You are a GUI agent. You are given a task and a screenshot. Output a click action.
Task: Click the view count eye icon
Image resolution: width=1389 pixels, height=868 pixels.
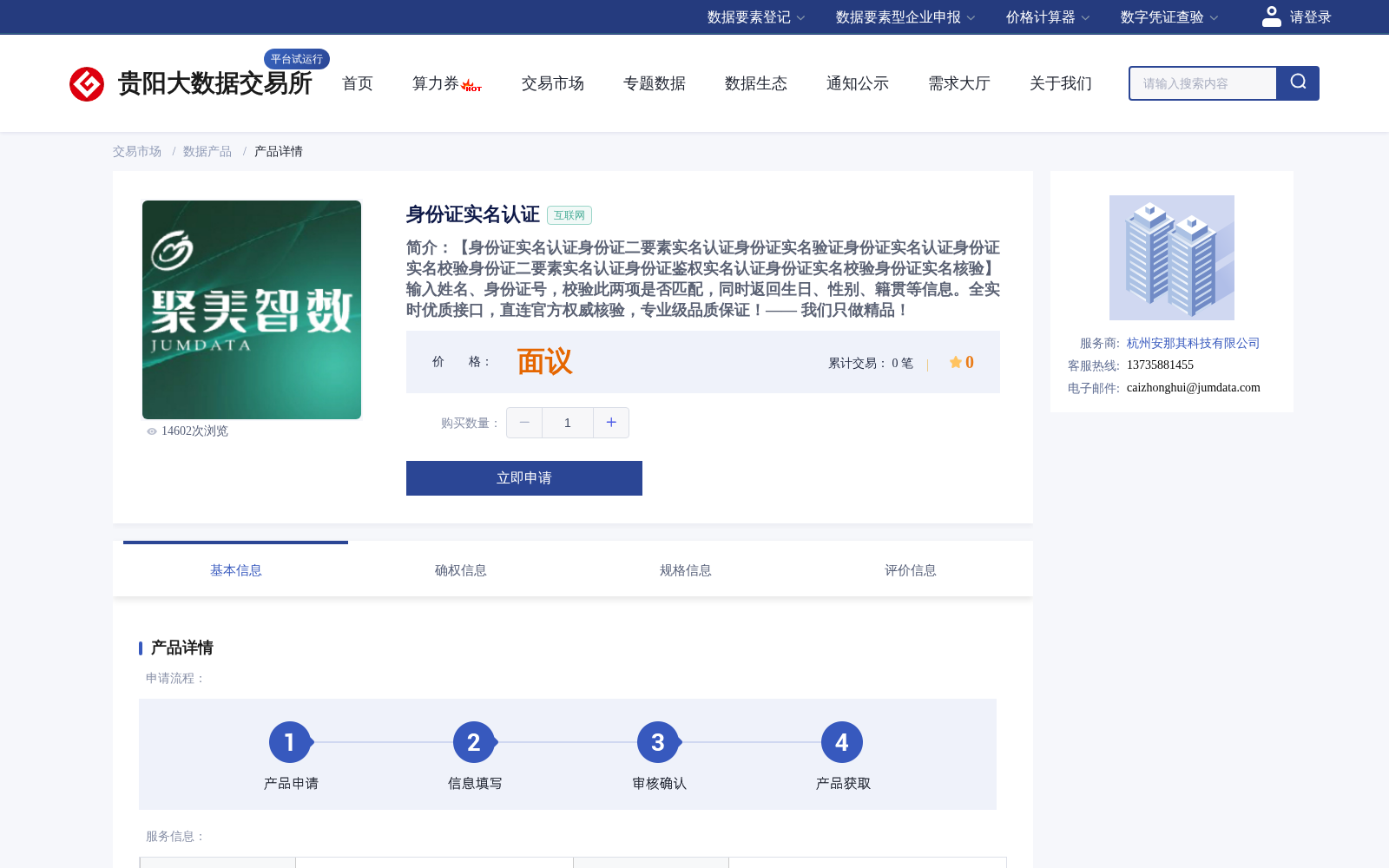pos(152,431)
